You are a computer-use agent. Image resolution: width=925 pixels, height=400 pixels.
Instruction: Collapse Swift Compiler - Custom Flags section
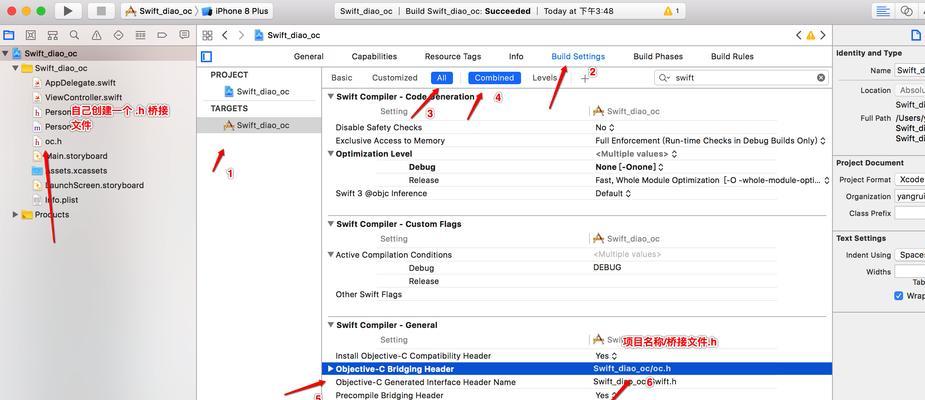click(x=331, y=224)
